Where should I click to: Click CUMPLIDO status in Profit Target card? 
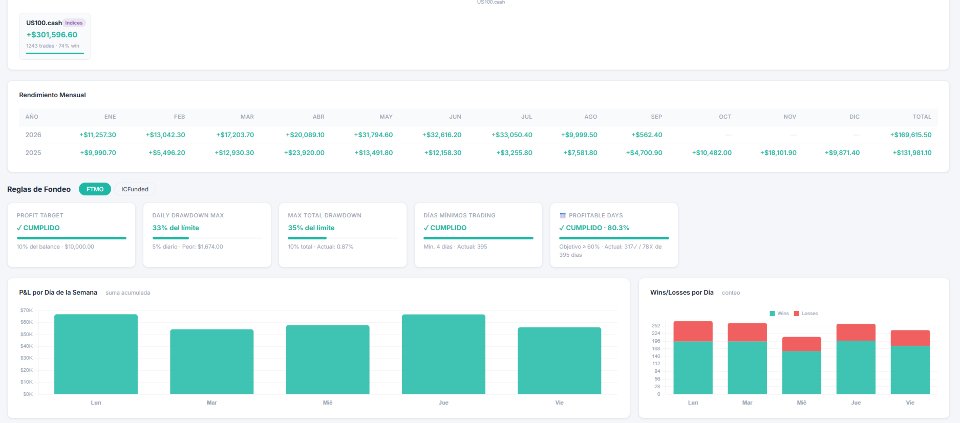[40, 228]
